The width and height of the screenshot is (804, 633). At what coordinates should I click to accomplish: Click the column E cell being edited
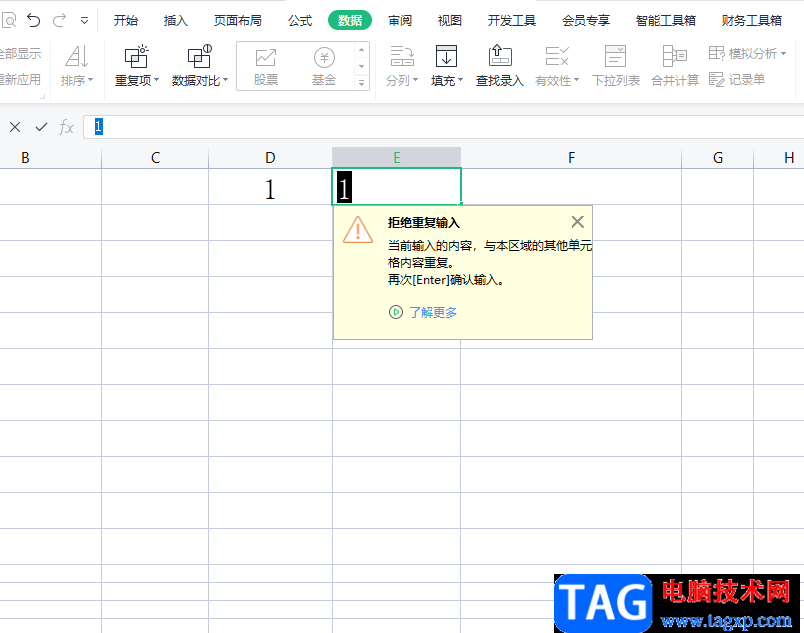point(396,187)
